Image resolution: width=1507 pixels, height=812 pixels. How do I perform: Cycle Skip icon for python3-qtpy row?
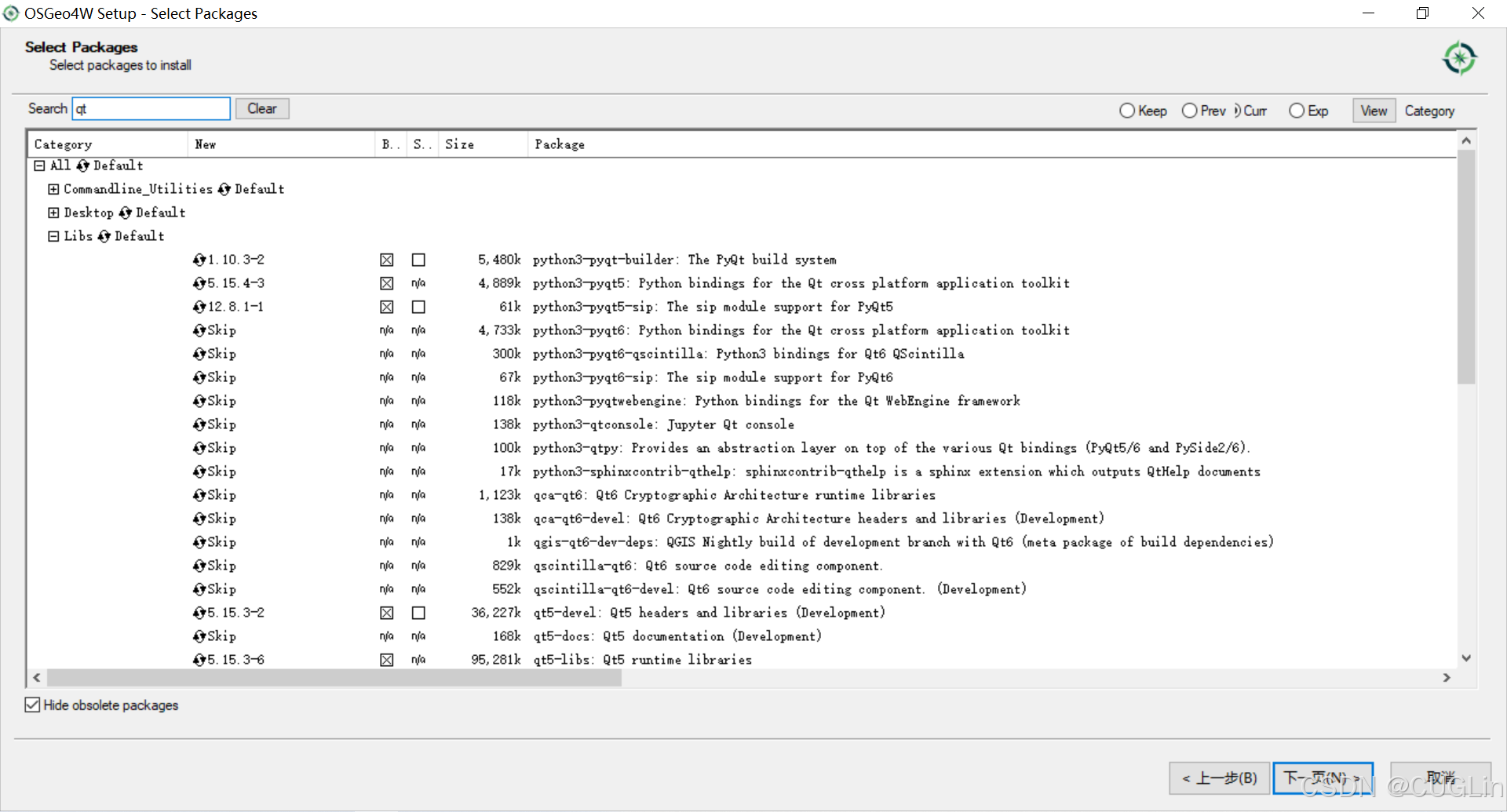click(199, 448)
